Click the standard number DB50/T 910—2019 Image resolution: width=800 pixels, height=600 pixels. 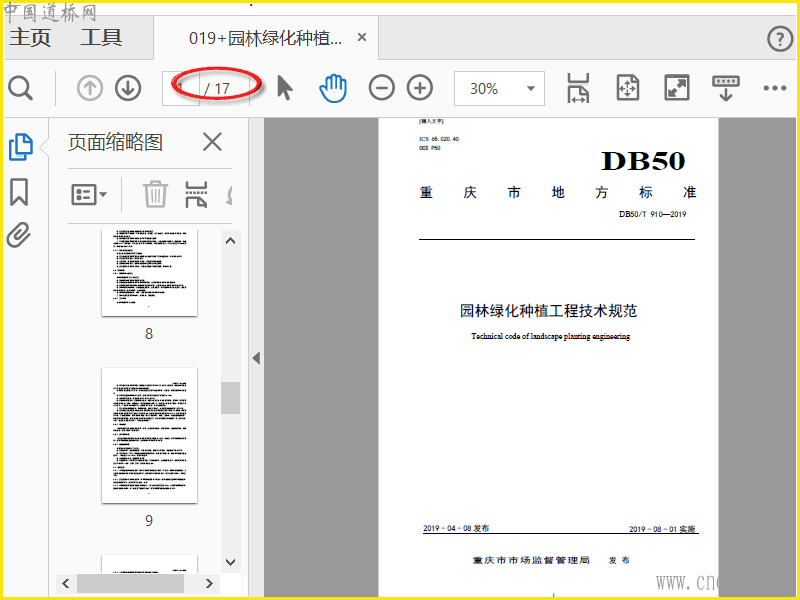point(653,214)
